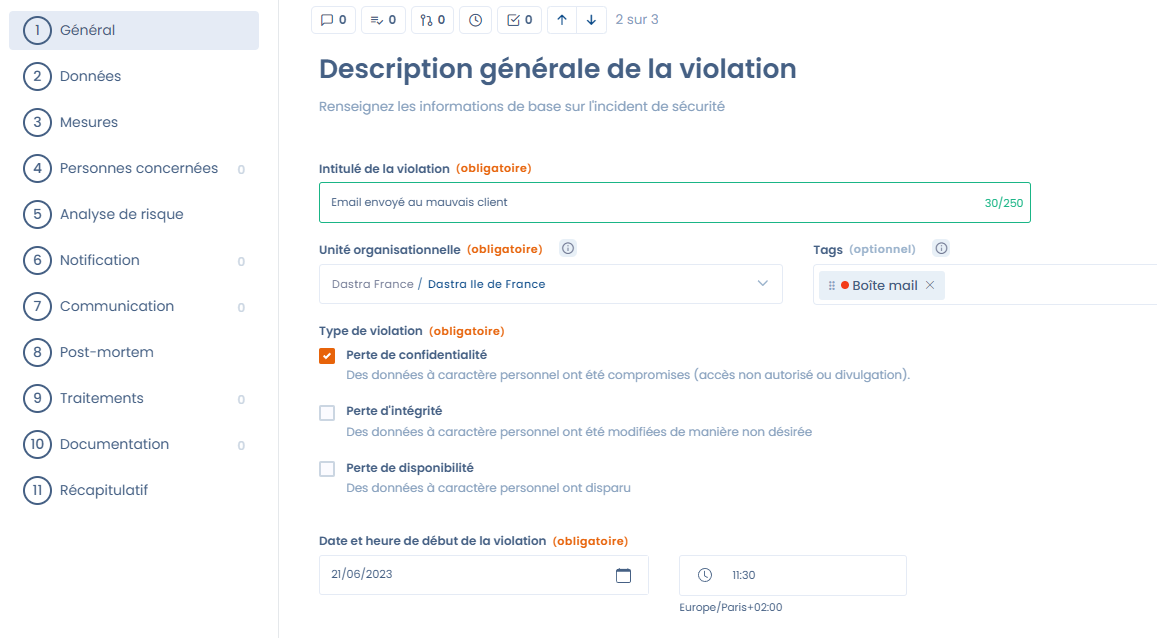This screenshot has height=638, width=1157.
Task: Check Perte de disponibilité
Action: (327, 468)
